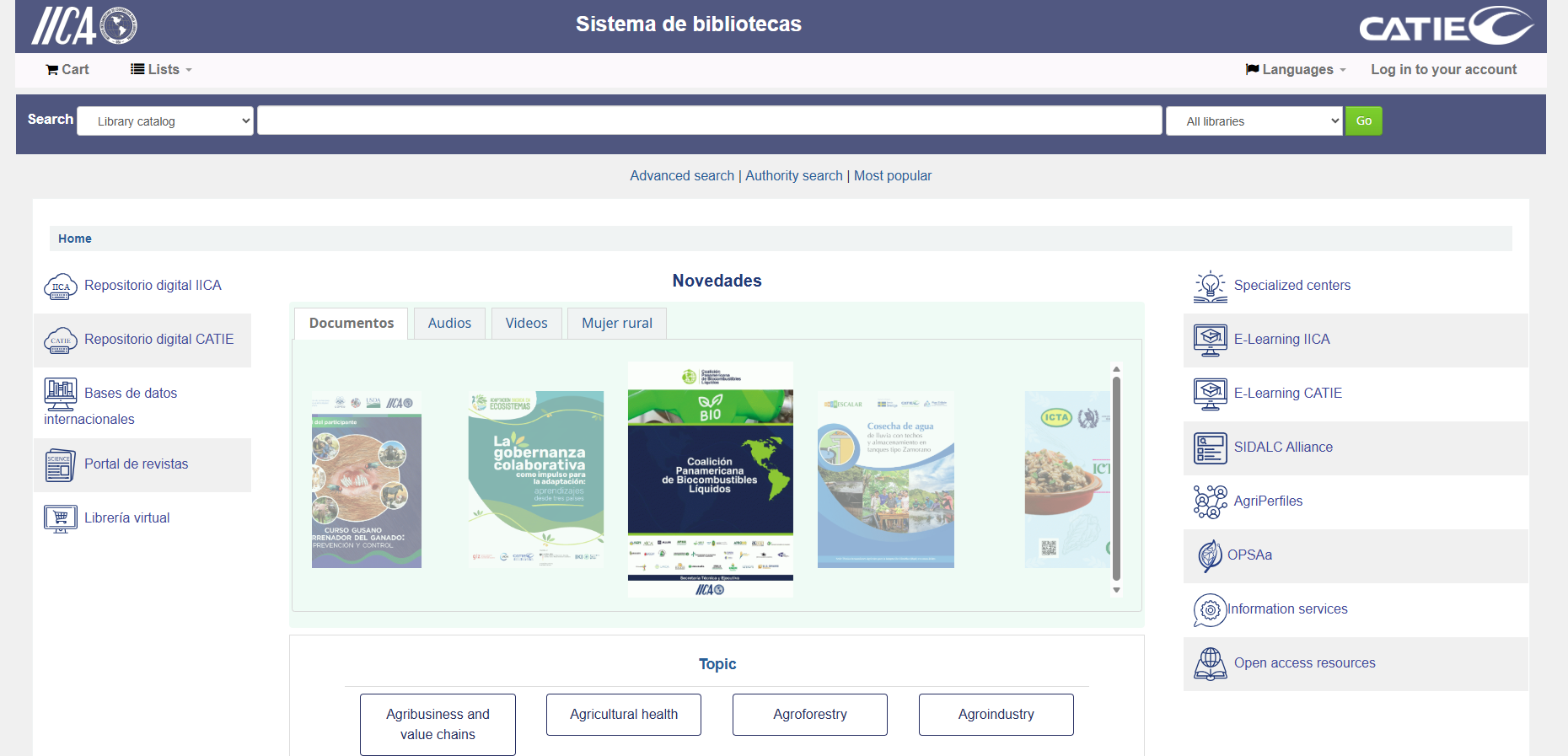This screenshot has height=756, width=1568.
Task: Switch to the Documentos tab
Action: [x=351, y=323]
